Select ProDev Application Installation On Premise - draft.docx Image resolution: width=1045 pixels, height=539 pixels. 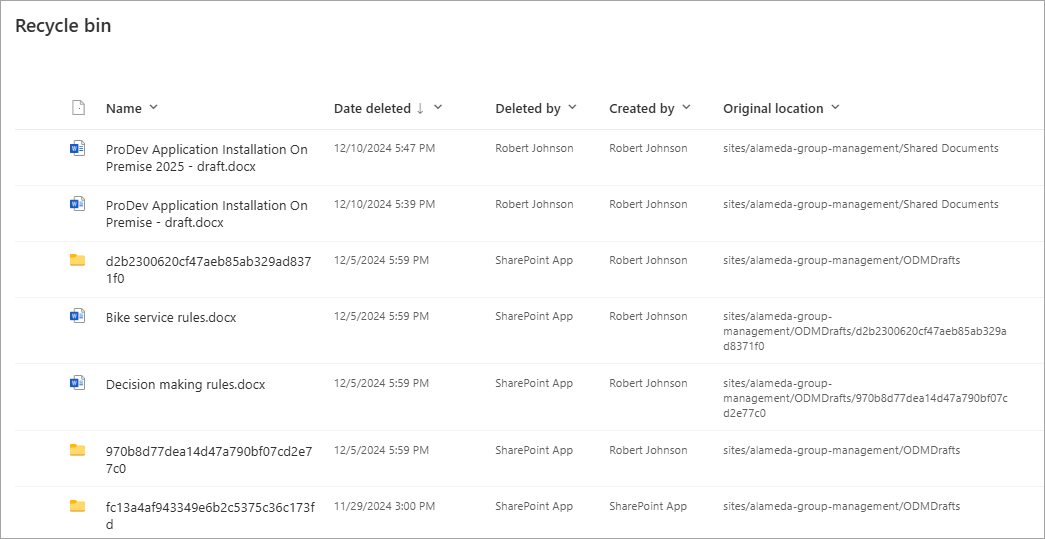pyautogui.click(x=207, y=214)
